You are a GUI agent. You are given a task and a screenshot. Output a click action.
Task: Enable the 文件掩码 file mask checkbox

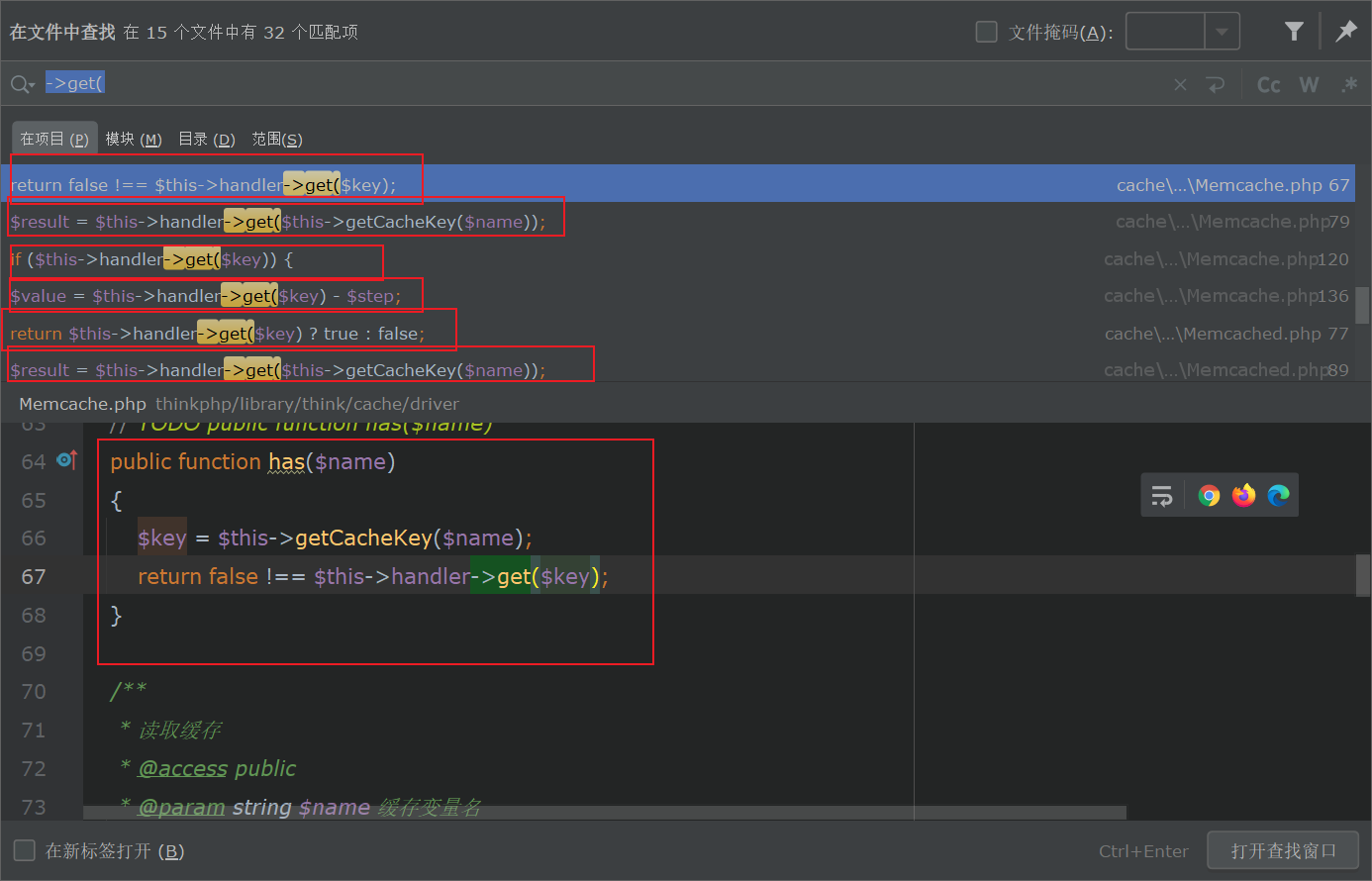[986, 32]
